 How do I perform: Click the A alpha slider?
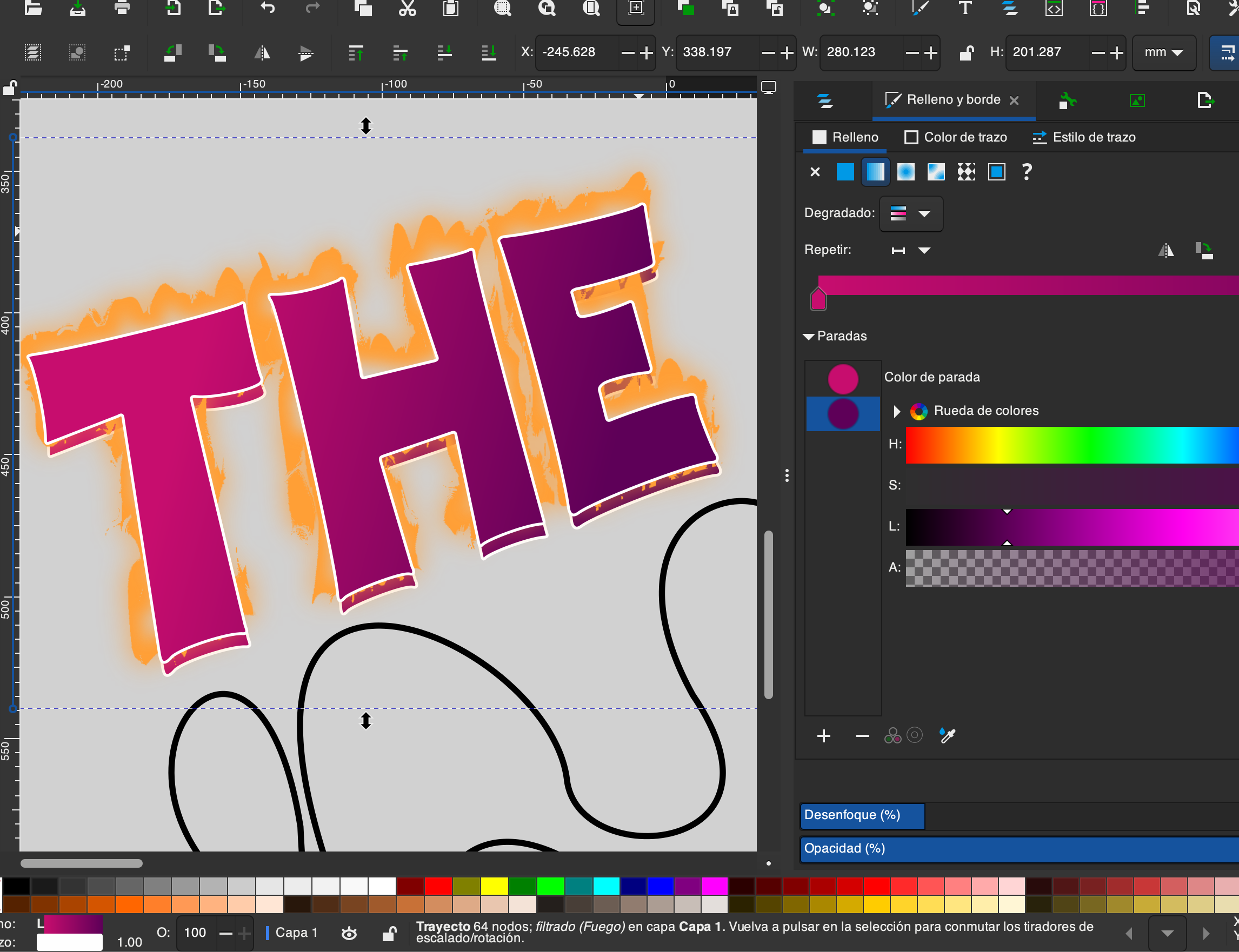(x=1072, y=568)
